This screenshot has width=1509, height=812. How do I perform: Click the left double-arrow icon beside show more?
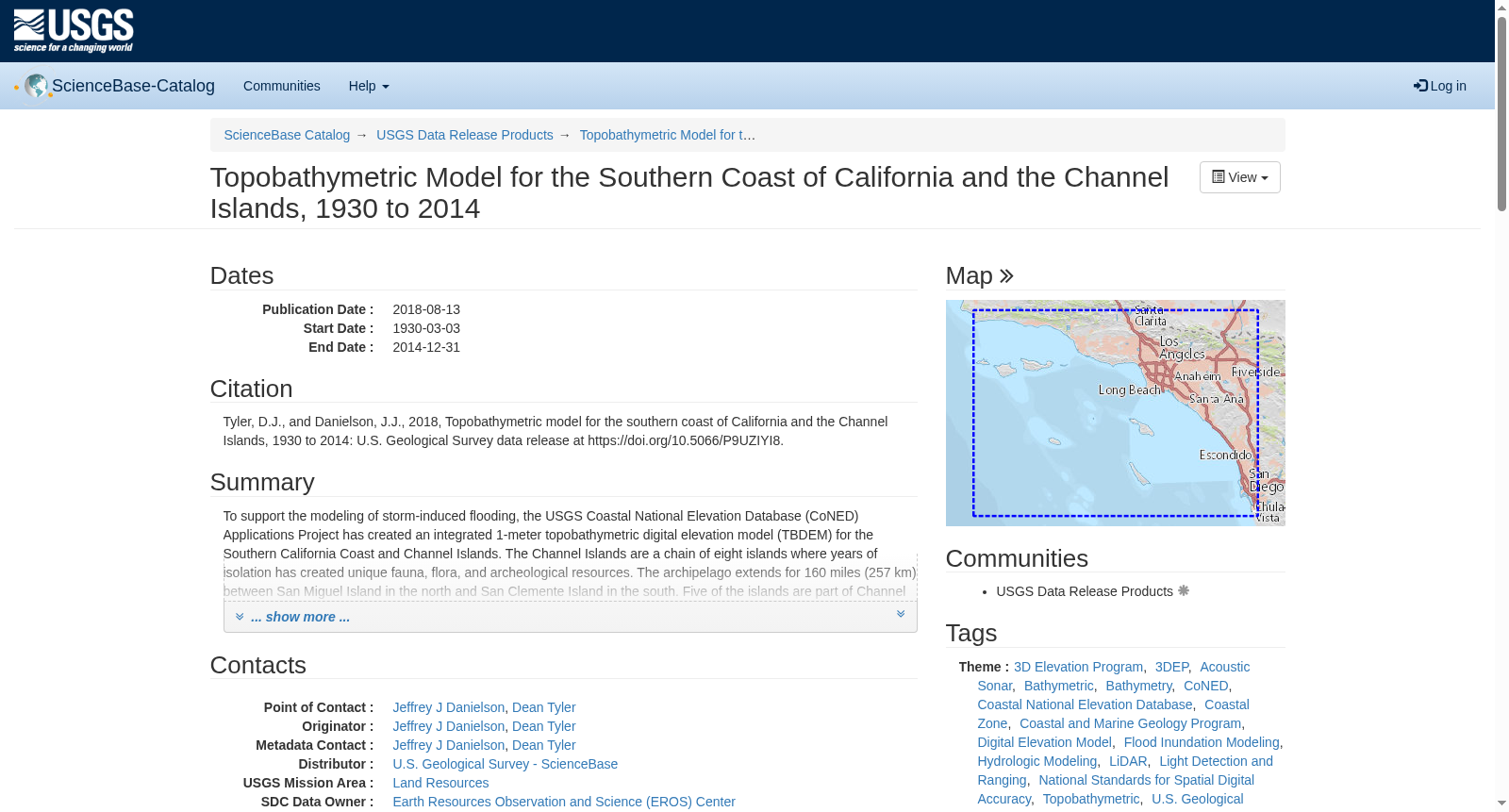240,617
